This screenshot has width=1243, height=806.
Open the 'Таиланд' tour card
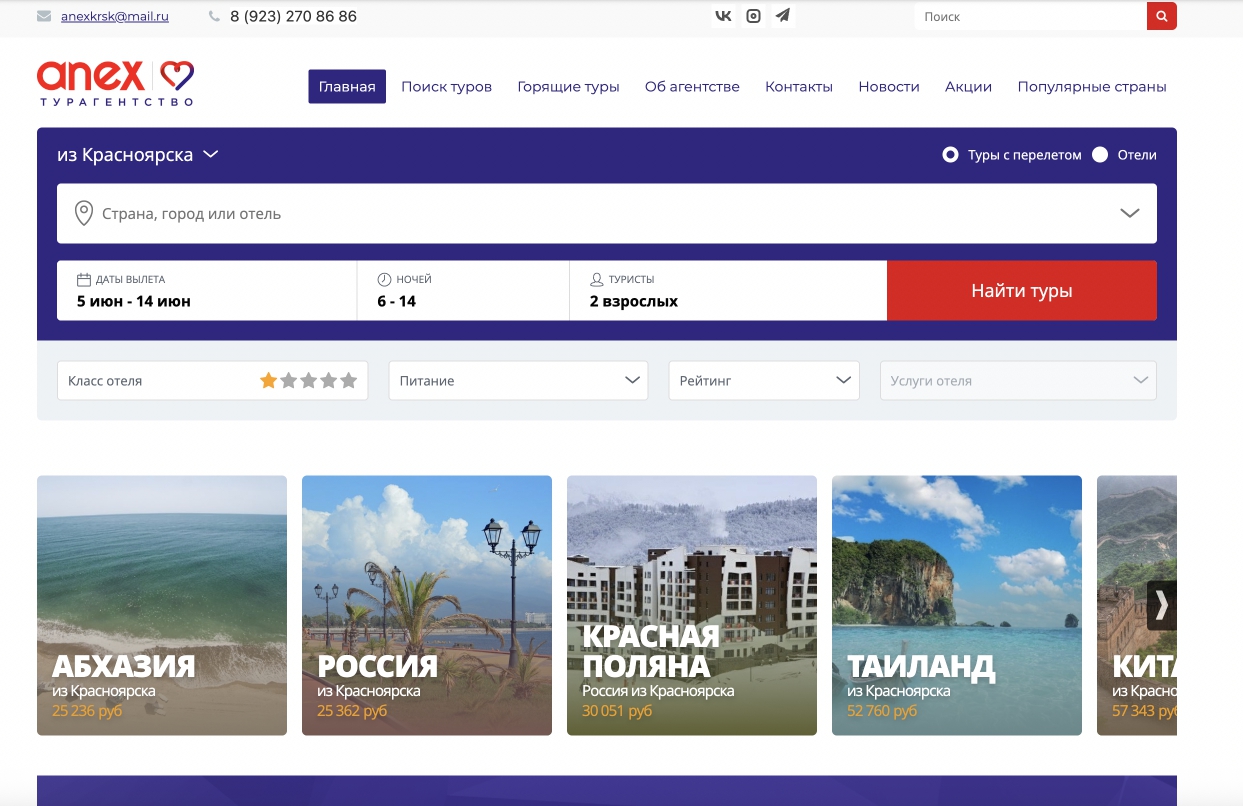[x=956, y=605]
